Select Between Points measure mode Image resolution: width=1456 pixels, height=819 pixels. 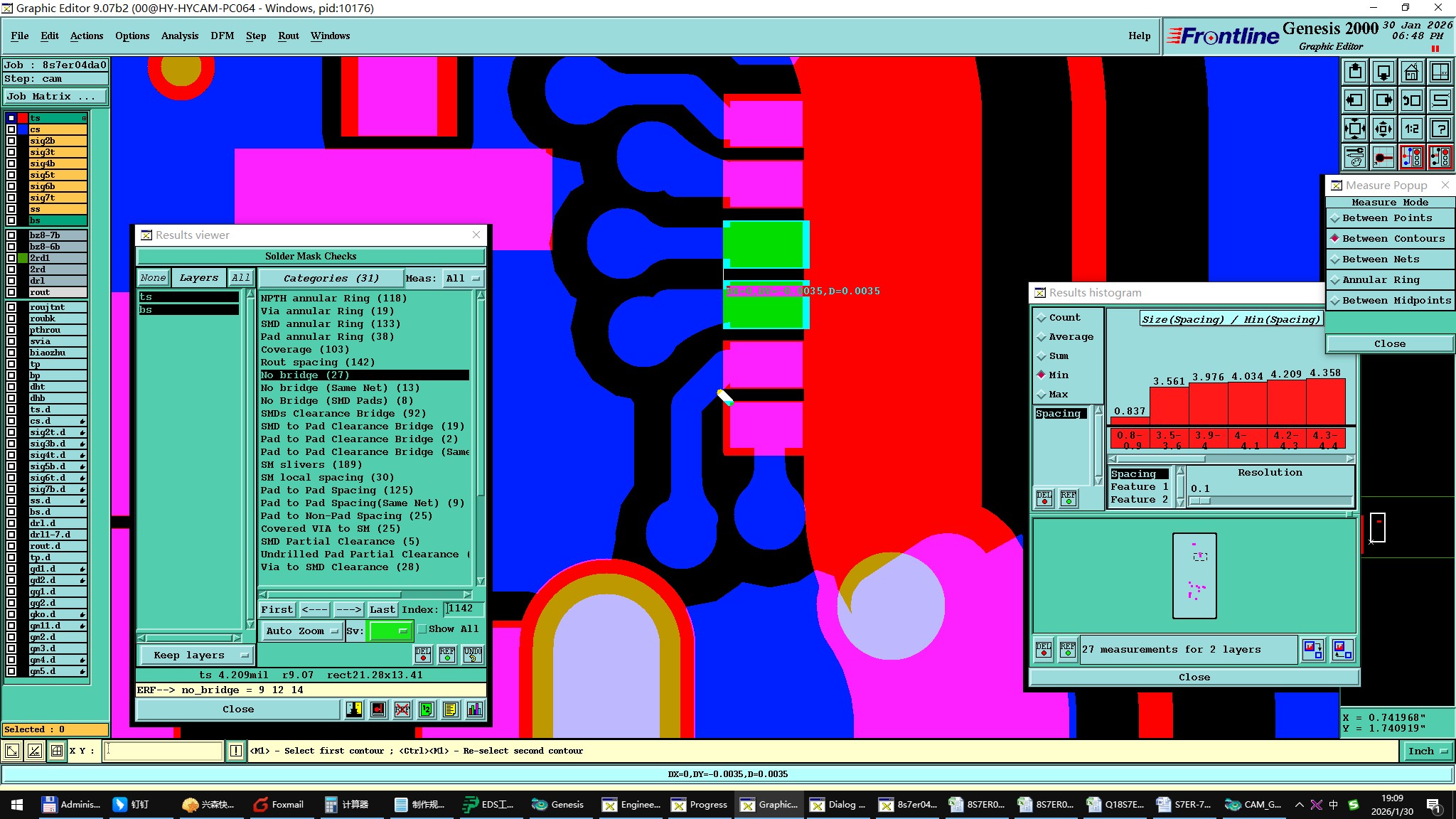click(x=1386, y=218)
